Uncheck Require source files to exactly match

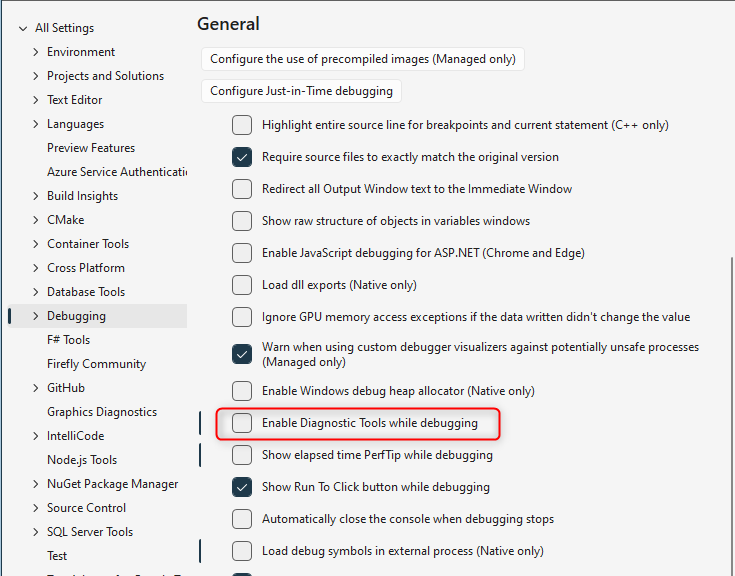tap(242, 157)
